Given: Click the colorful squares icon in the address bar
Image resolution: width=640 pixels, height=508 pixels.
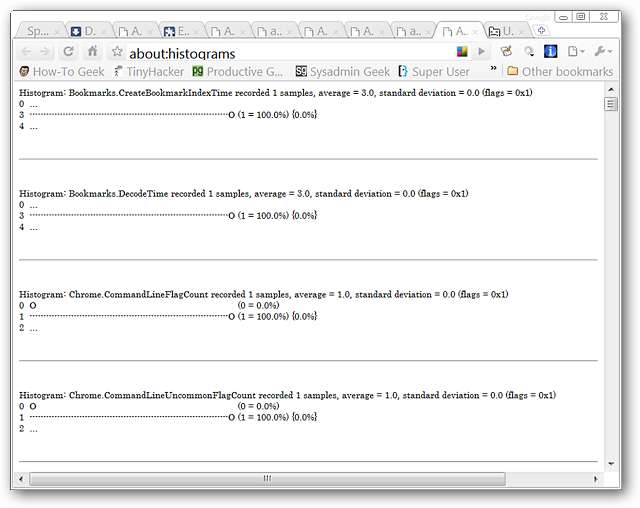Looking at the screenshot, I should (462, 51).
